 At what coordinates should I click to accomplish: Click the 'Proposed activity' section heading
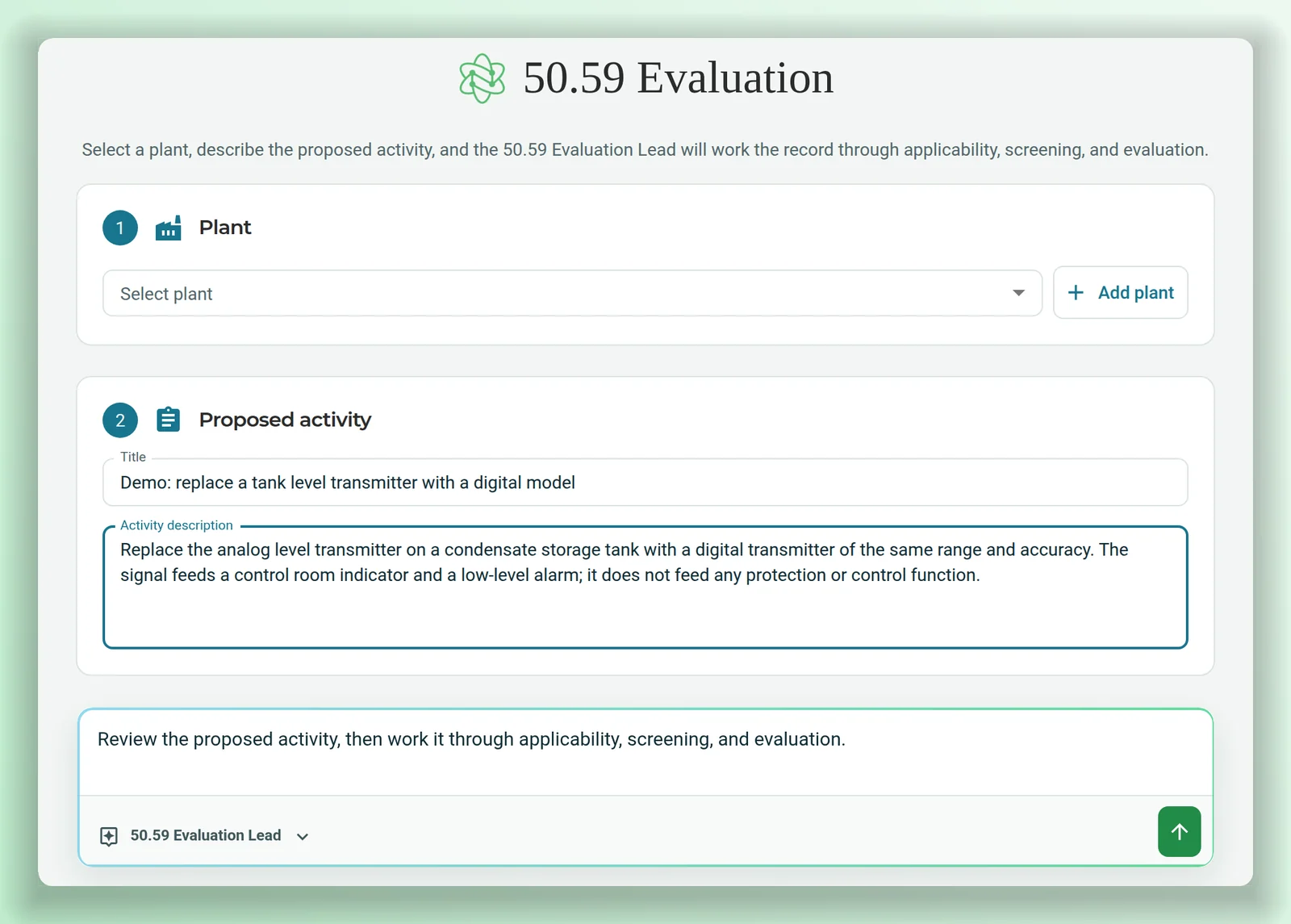click(285, 420)
